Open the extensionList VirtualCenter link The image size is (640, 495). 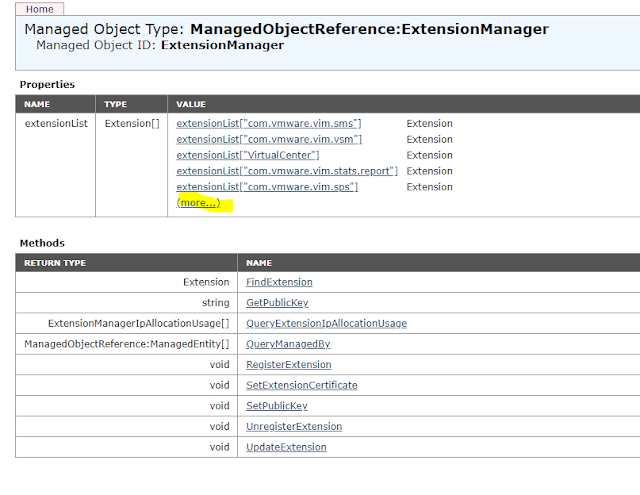248,156
